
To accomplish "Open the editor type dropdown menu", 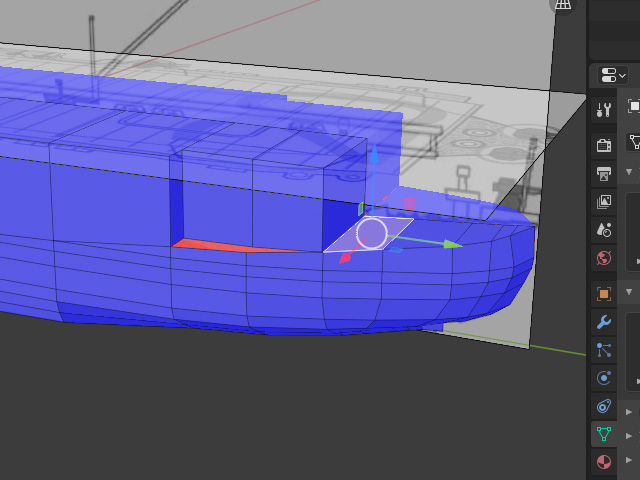I will pos(613,76).
